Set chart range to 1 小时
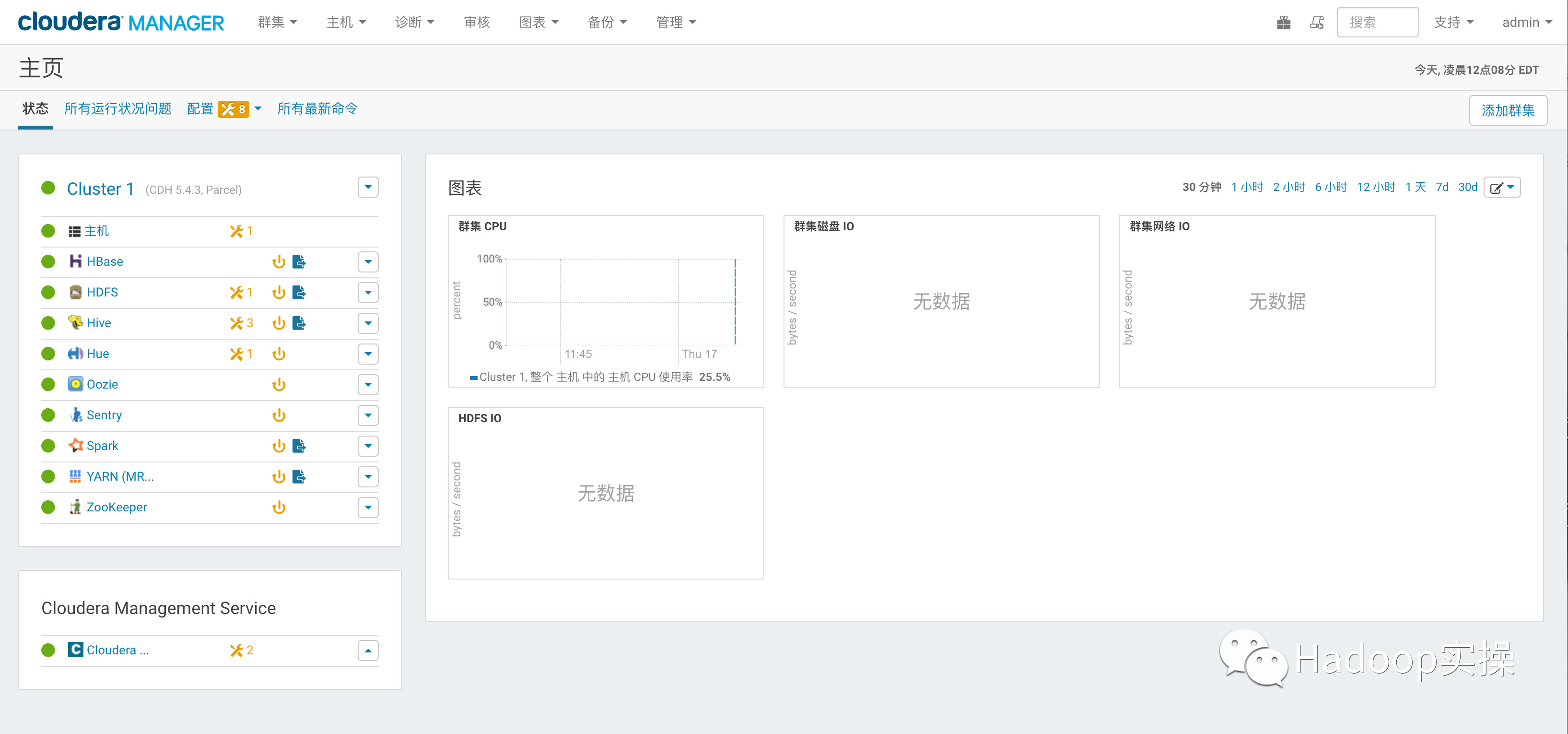 tap(1247, 187)
